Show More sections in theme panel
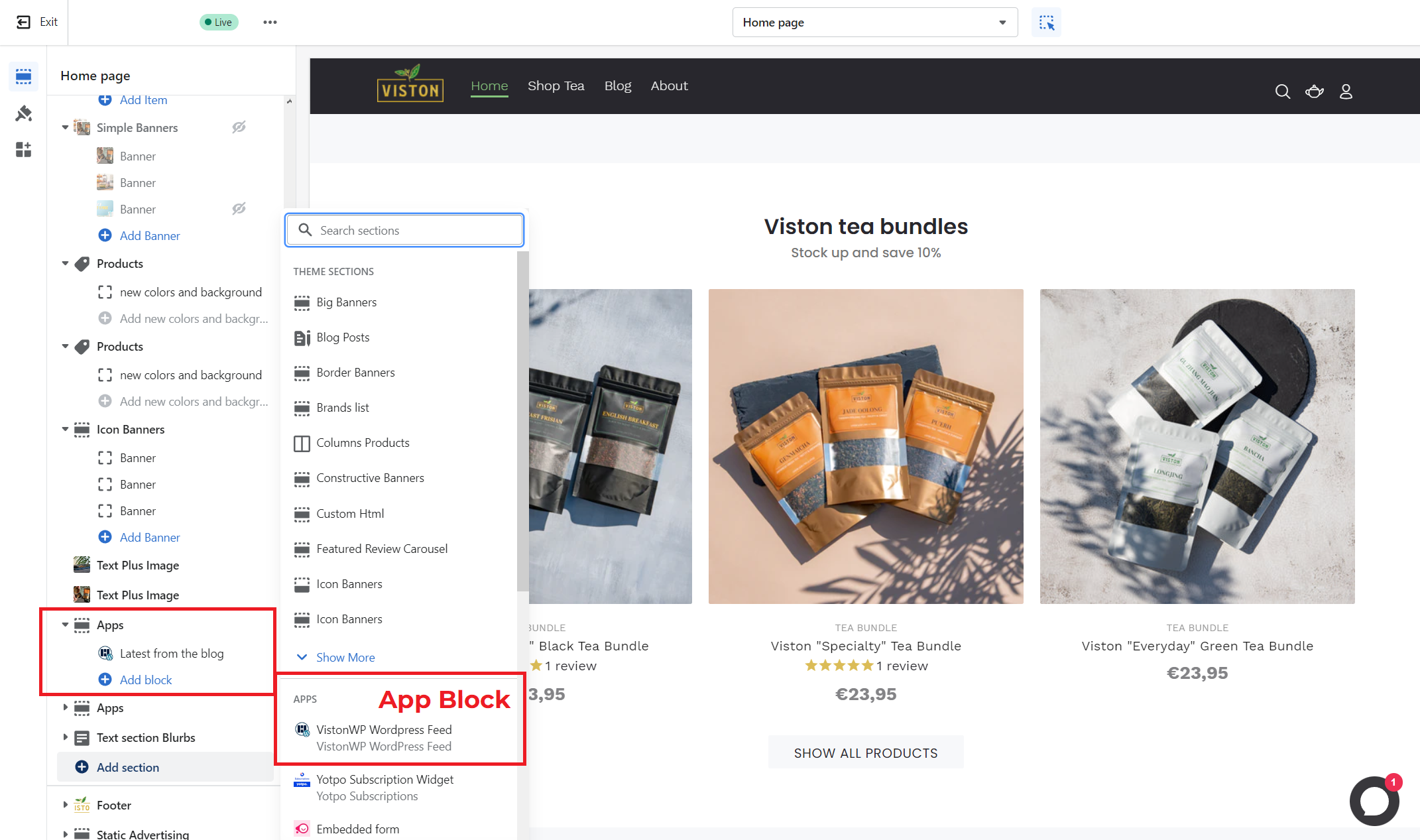This screenshot has width=1420, height=840. coord(345,657)
